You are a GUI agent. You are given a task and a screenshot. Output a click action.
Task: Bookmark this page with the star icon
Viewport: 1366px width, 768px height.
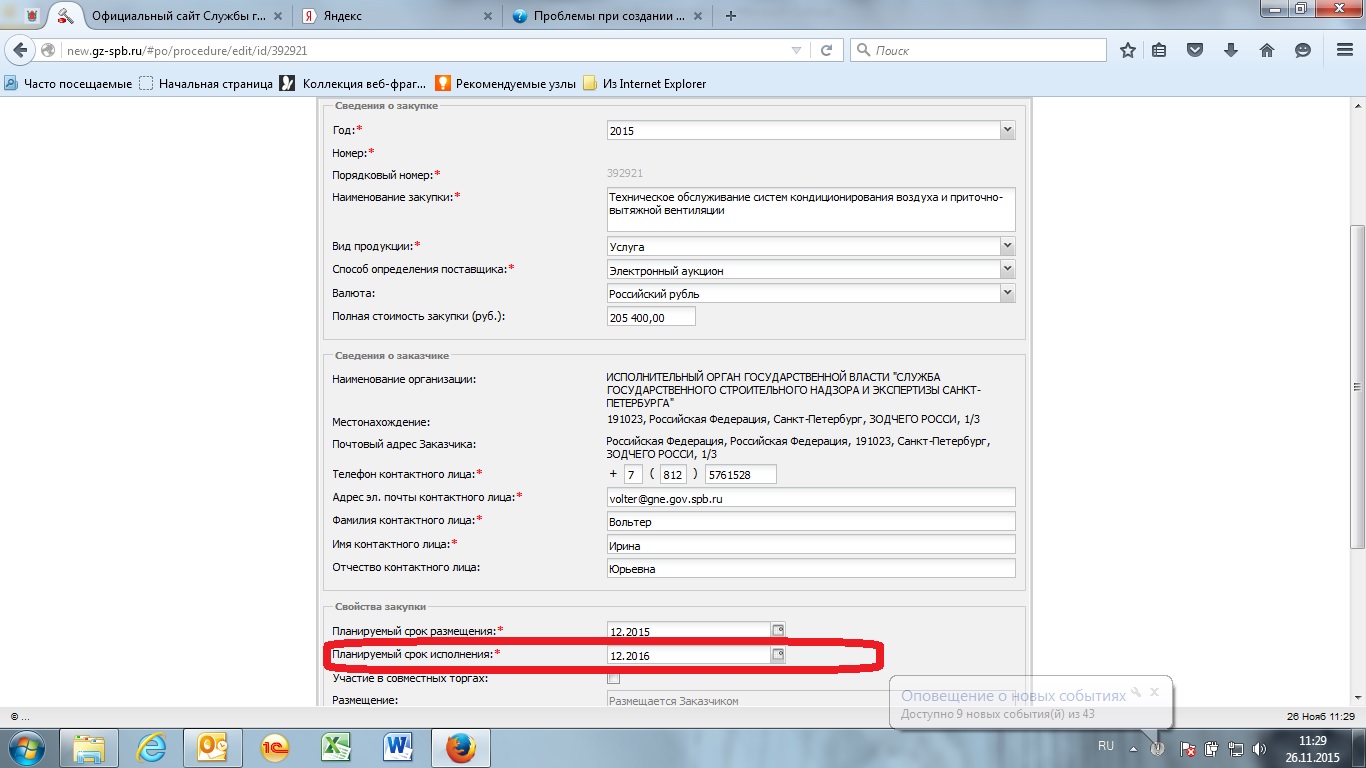(1128, 50)
